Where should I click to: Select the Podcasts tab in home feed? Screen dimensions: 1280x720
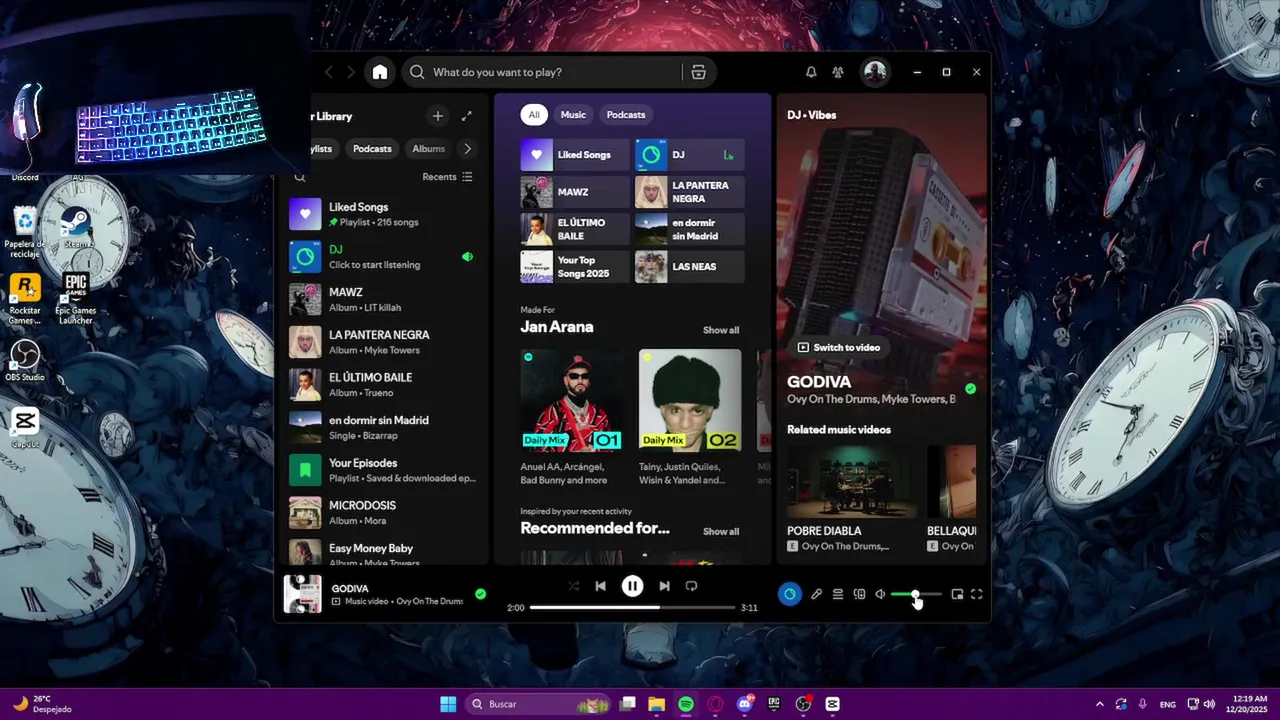coord(626,115)
